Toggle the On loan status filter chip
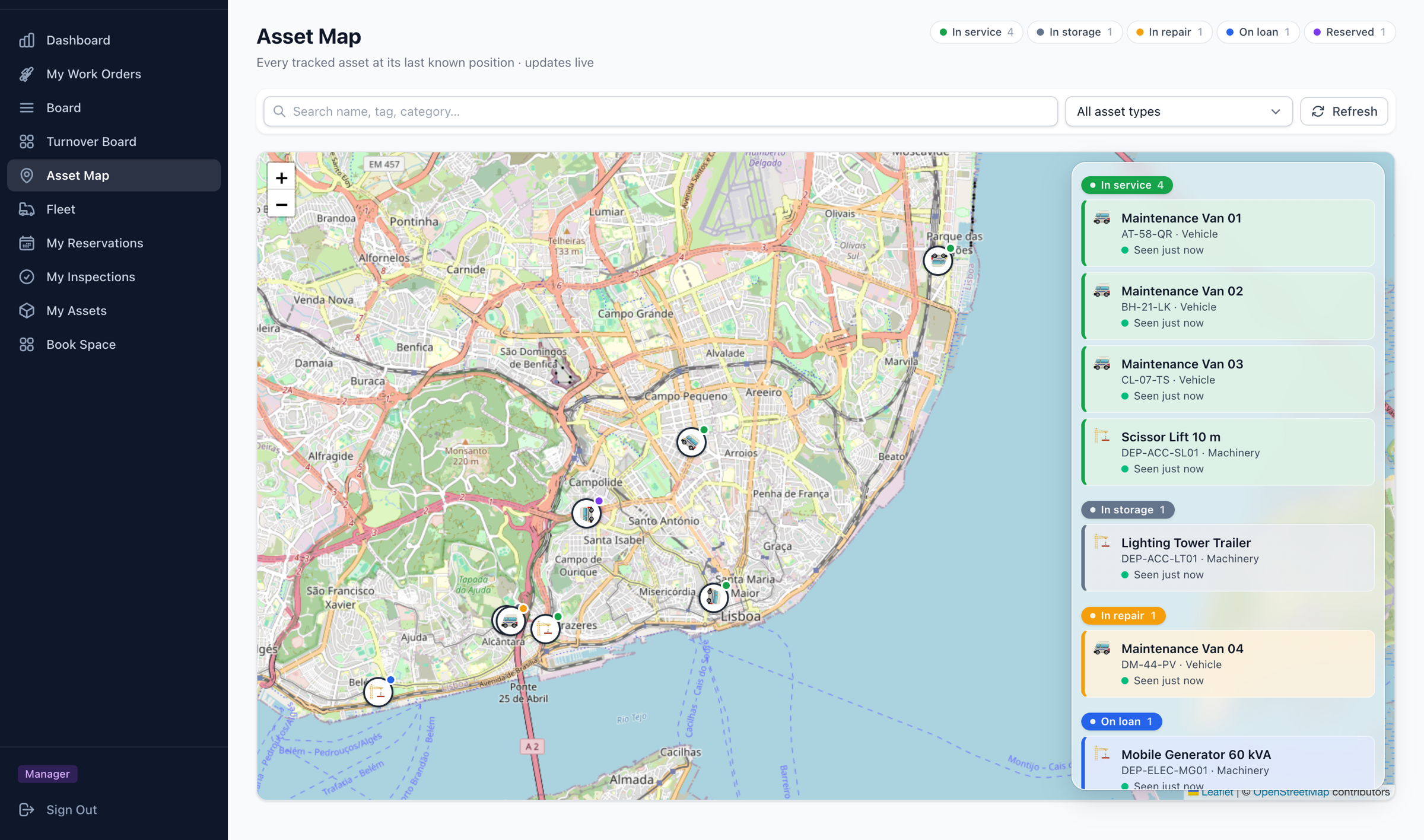 (x=1258, y=32)
